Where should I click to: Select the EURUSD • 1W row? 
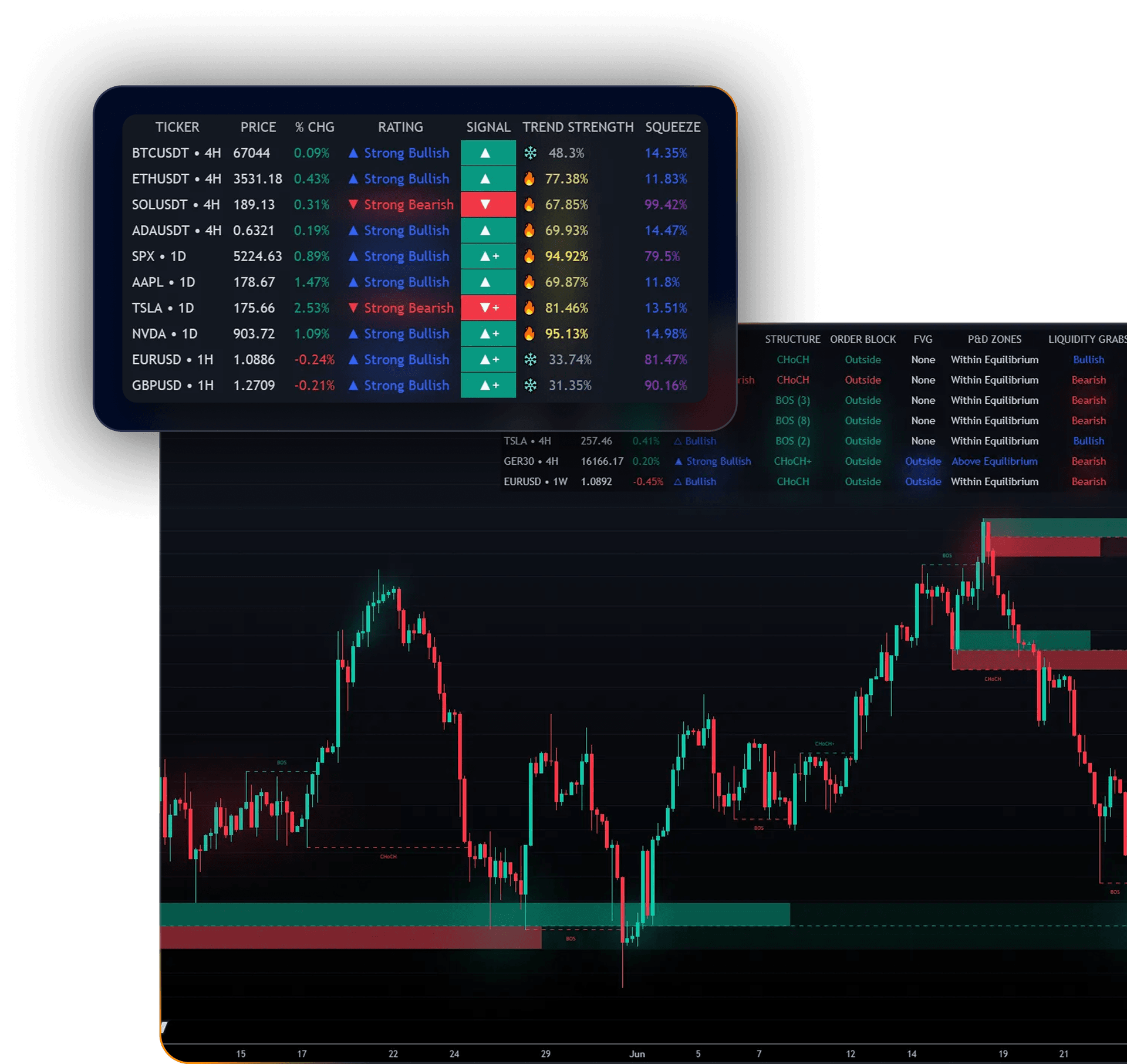click(537, 481)
